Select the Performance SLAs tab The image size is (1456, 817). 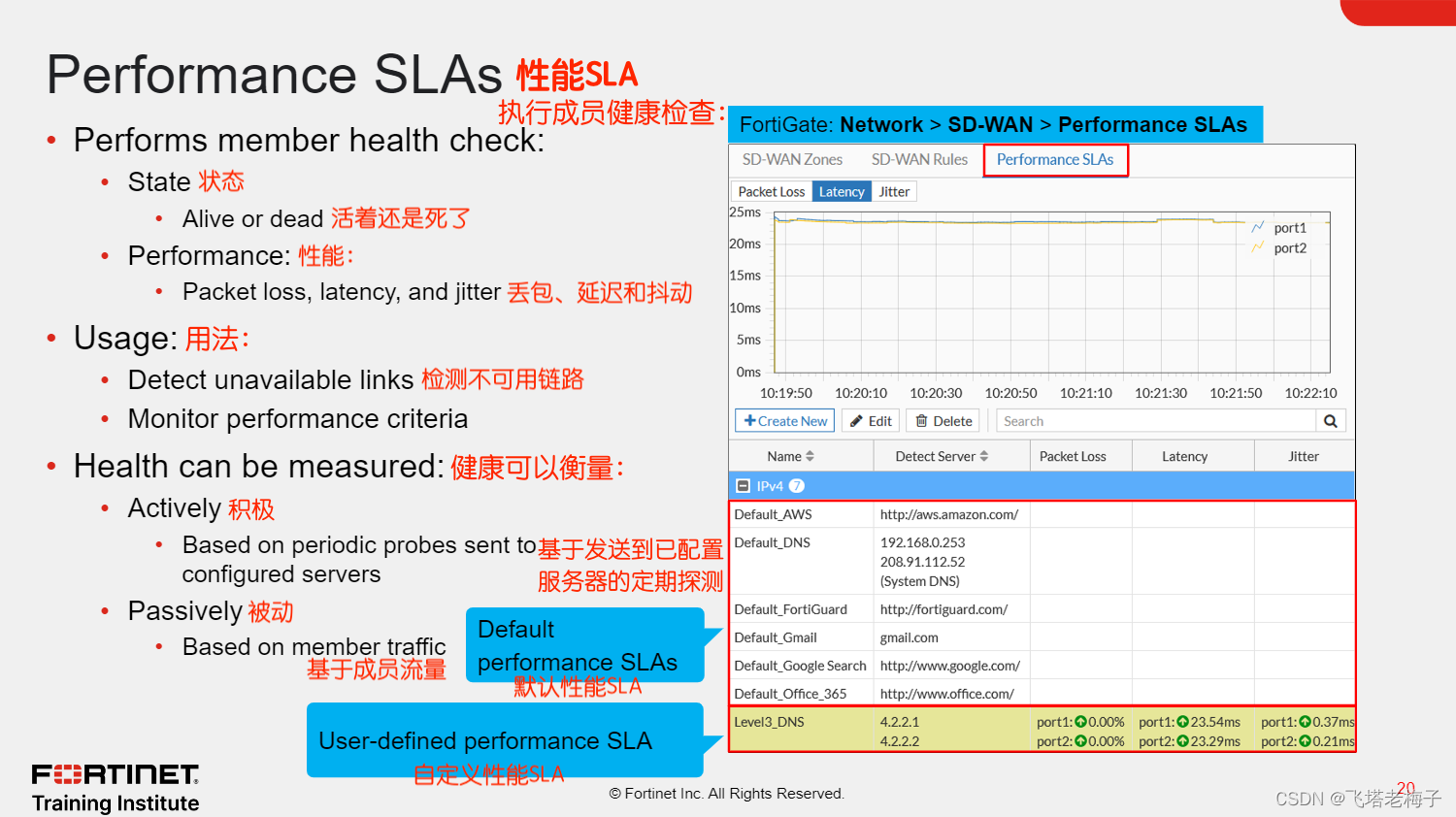1055,160
